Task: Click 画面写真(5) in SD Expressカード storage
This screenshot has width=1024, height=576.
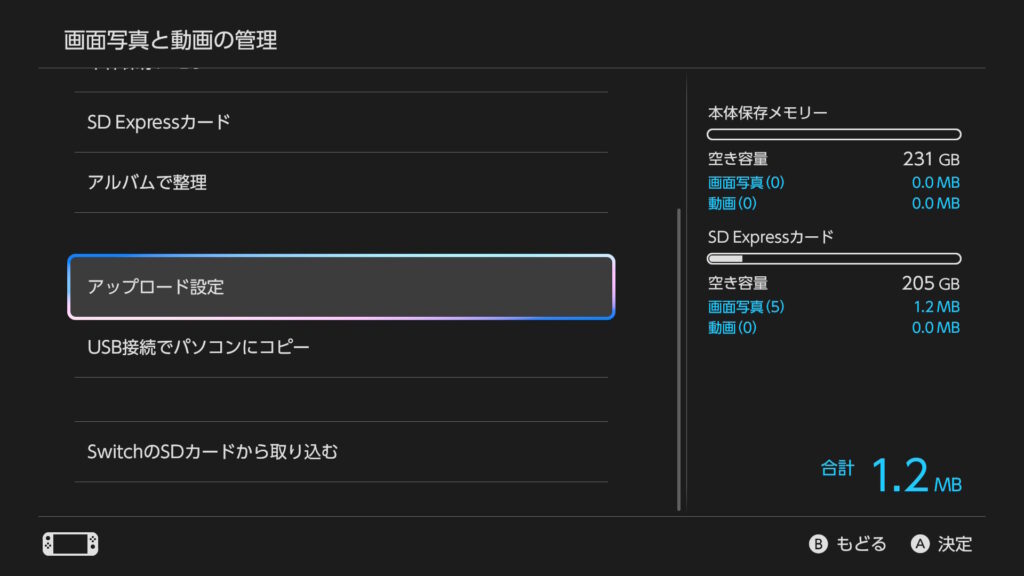Action: 746,307
